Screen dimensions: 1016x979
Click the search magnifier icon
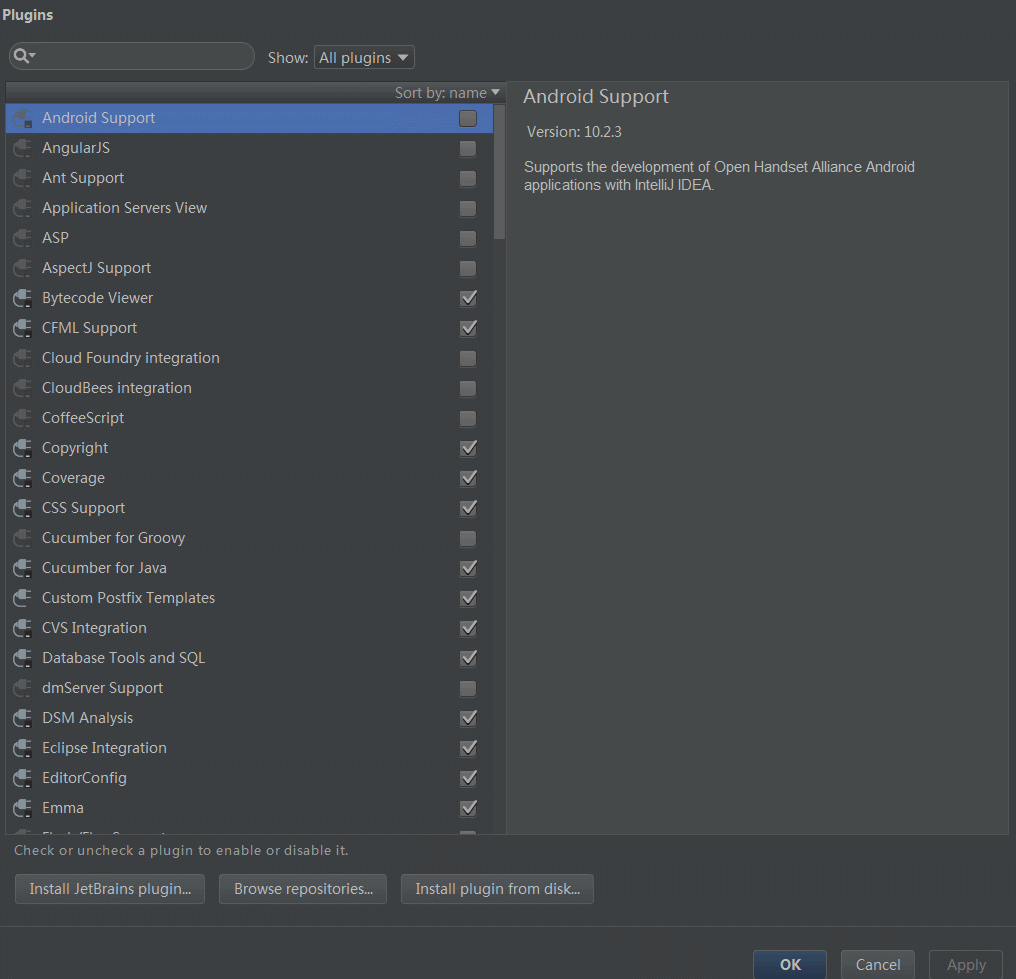[x=20, y=56]
